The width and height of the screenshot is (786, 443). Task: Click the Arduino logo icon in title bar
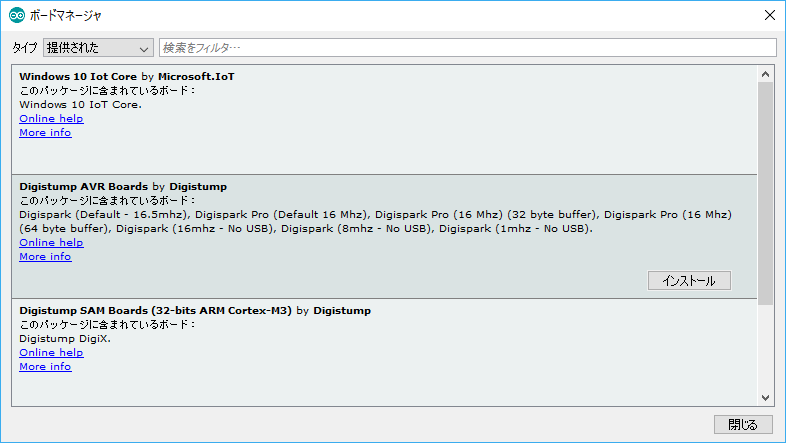point(17,16)
